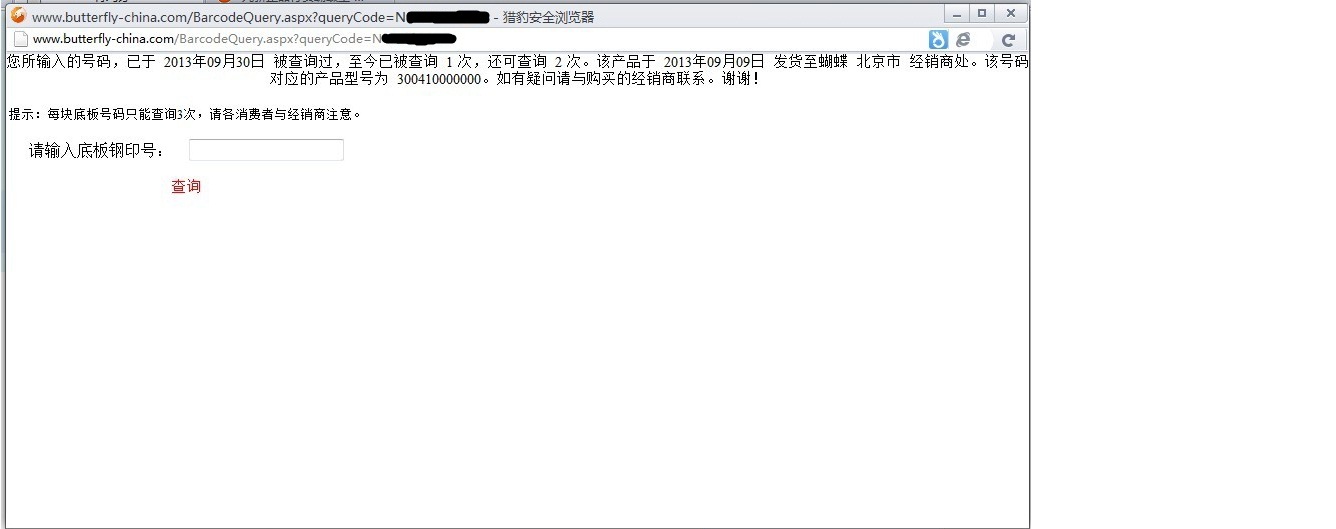Open the blue security icon in address bar

938,39
